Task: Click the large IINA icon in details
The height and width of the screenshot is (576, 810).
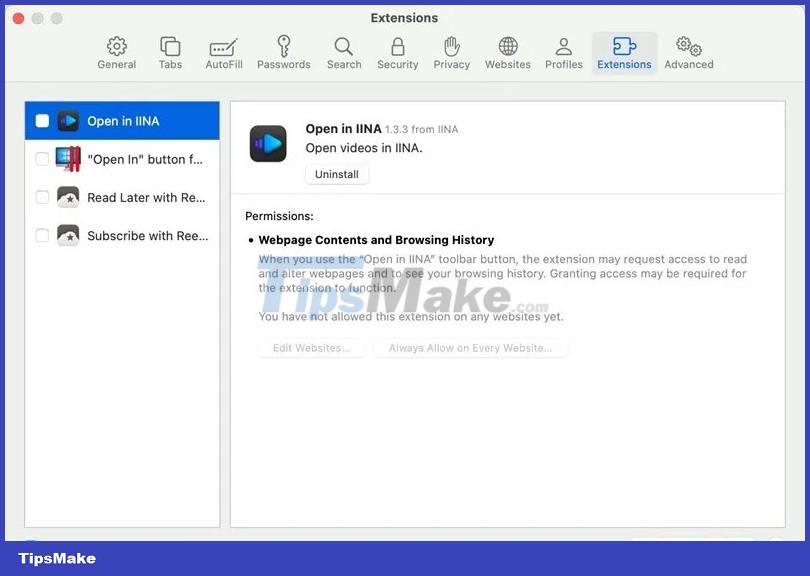Action: pyautogui.click(x=268, y=143)
